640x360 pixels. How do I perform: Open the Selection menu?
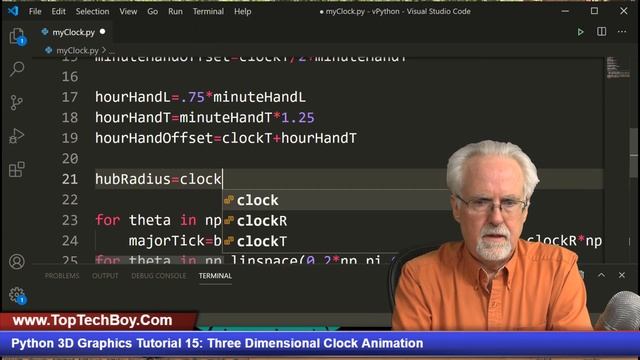92,11
